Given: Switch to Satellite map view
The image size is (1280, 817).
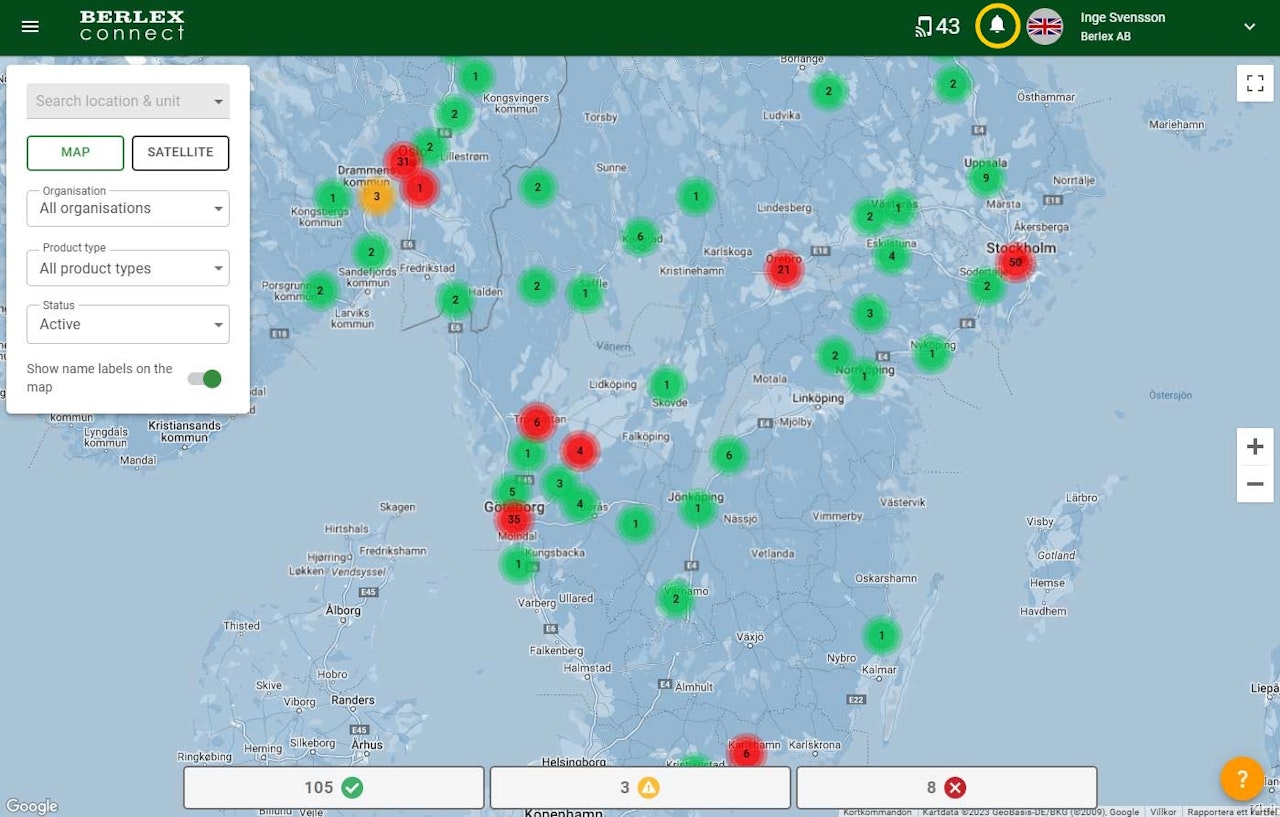Looking at the screenshot, I should [x=180, y=153].
